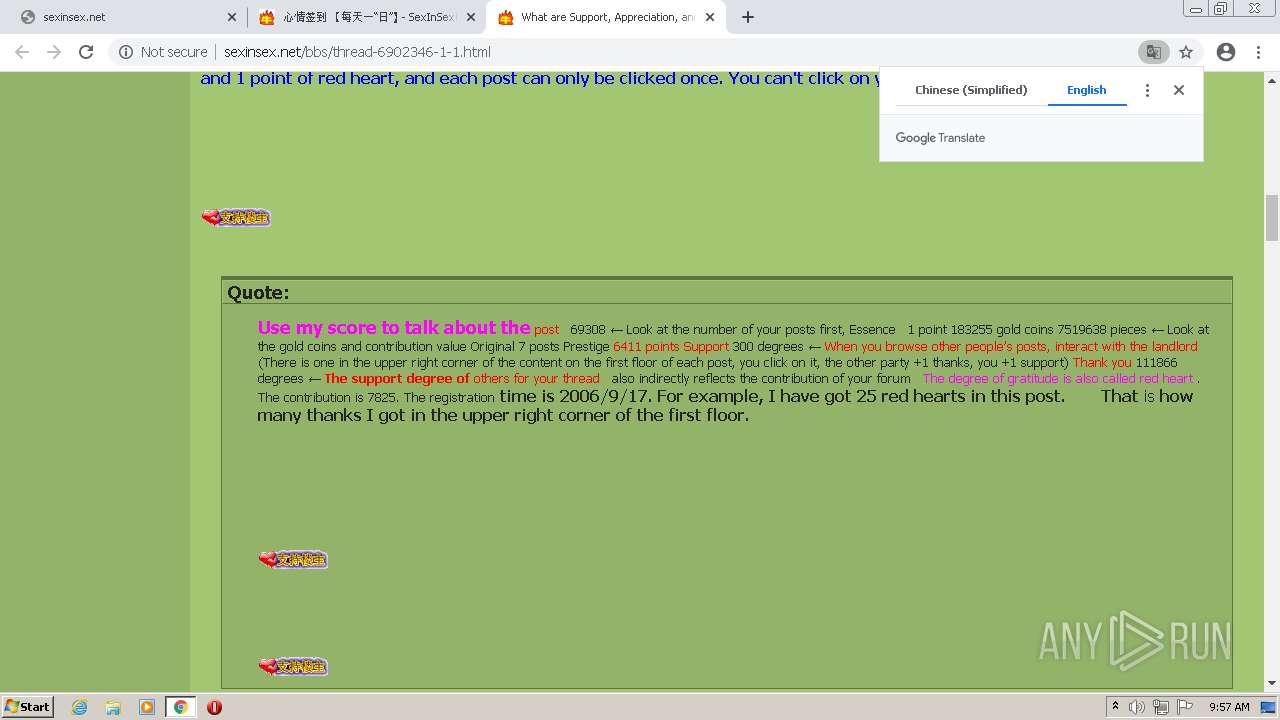This screenshot has width=1280, height=720.
Task: Open Windows Explorer folder on taskbar
Action: pos(113,707)
